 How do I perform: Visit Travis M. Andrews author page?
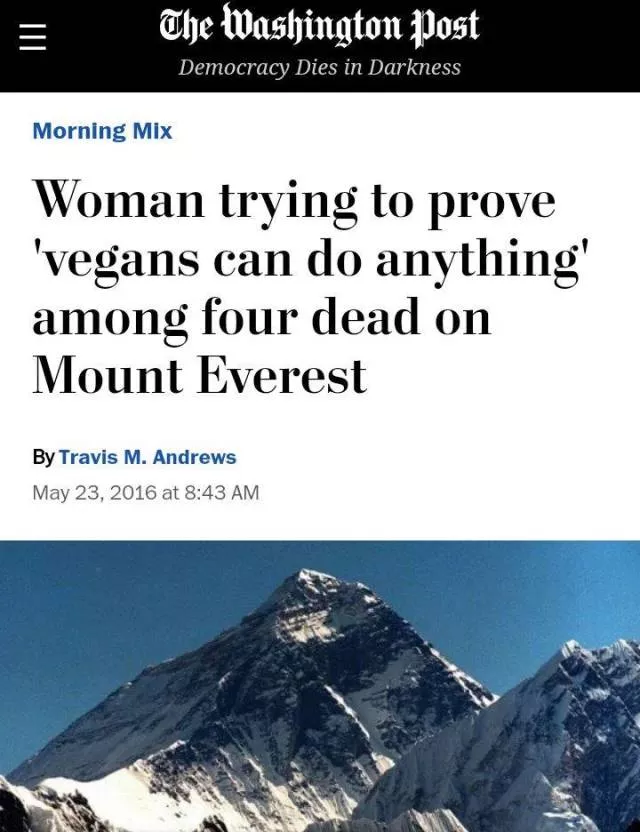pos(148,457)
